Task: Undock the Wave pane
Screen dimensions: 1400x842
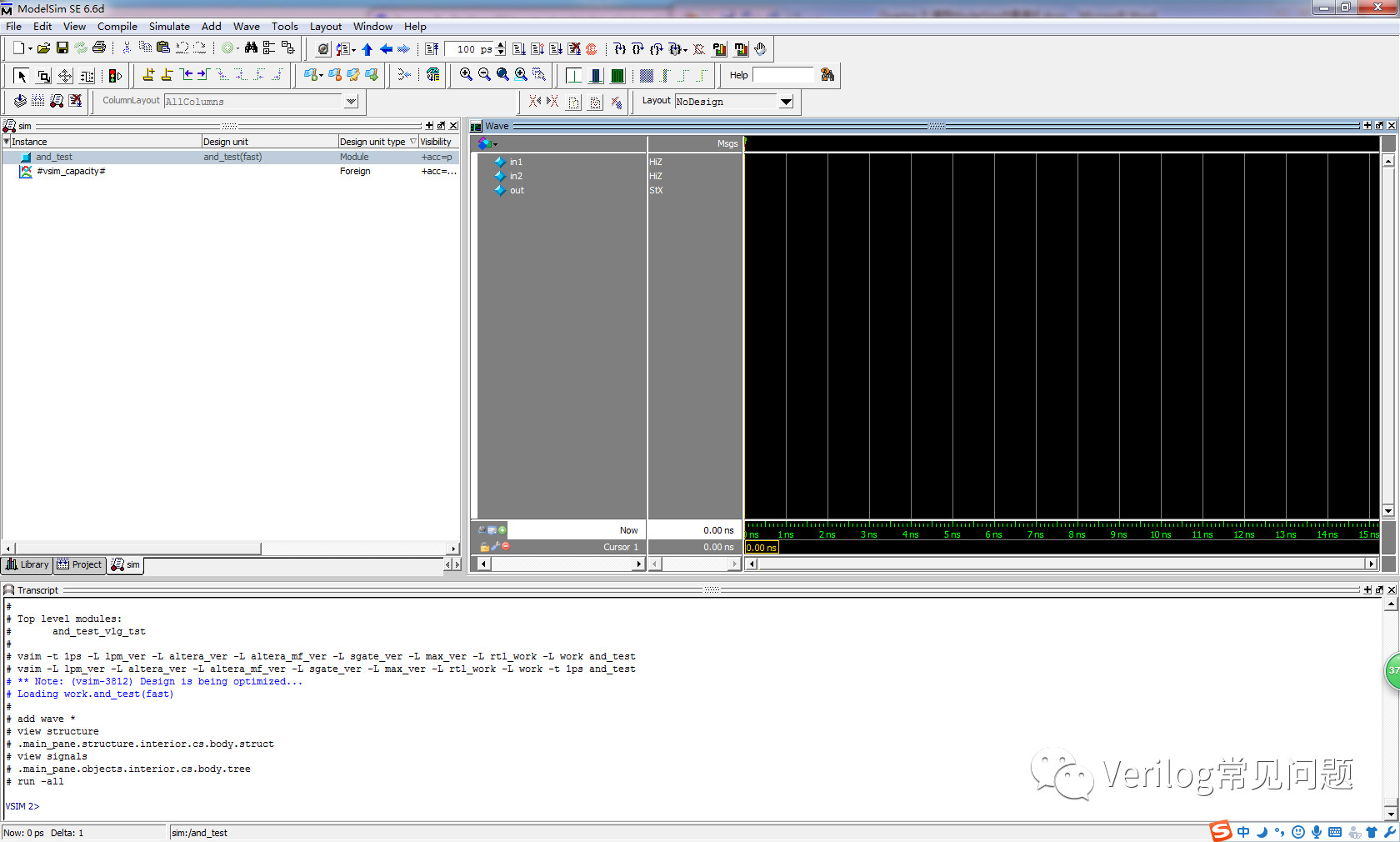Action: click(1379, 126)
